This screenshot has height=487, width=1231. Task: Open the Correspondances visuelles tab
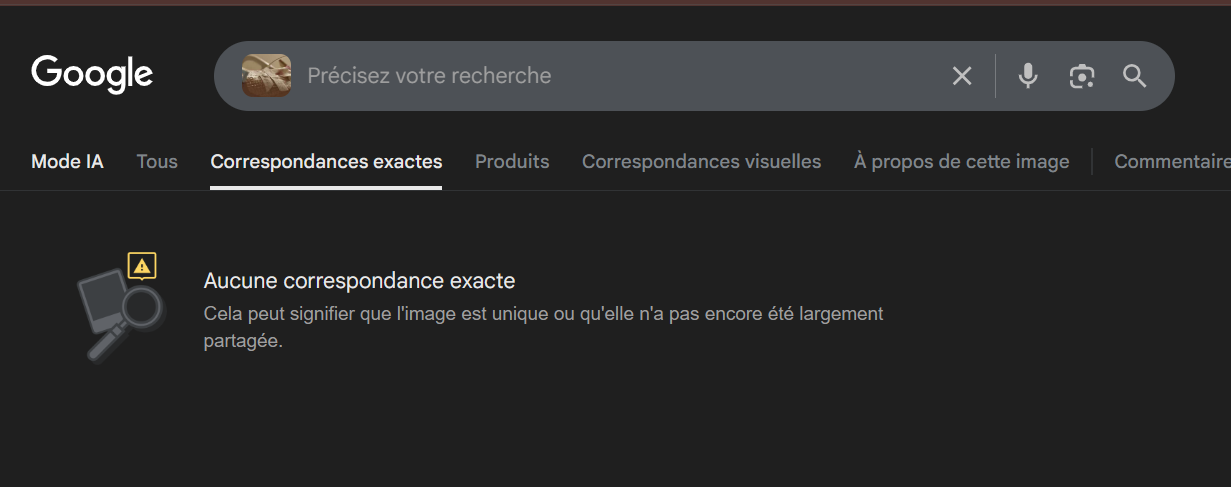(701, 161)
